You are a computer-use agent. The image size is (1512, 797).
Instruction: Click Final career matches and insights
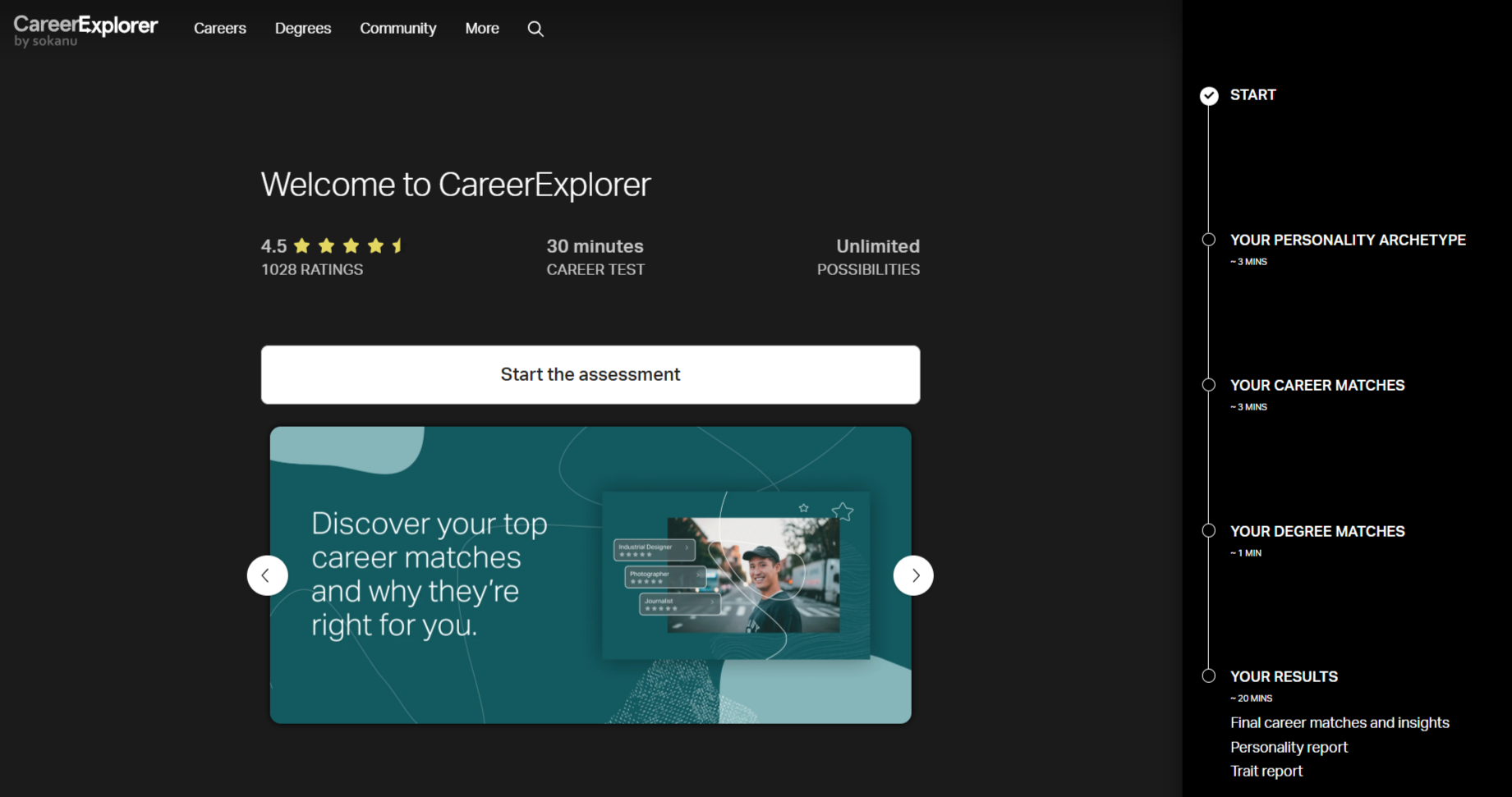point(1340,723)
